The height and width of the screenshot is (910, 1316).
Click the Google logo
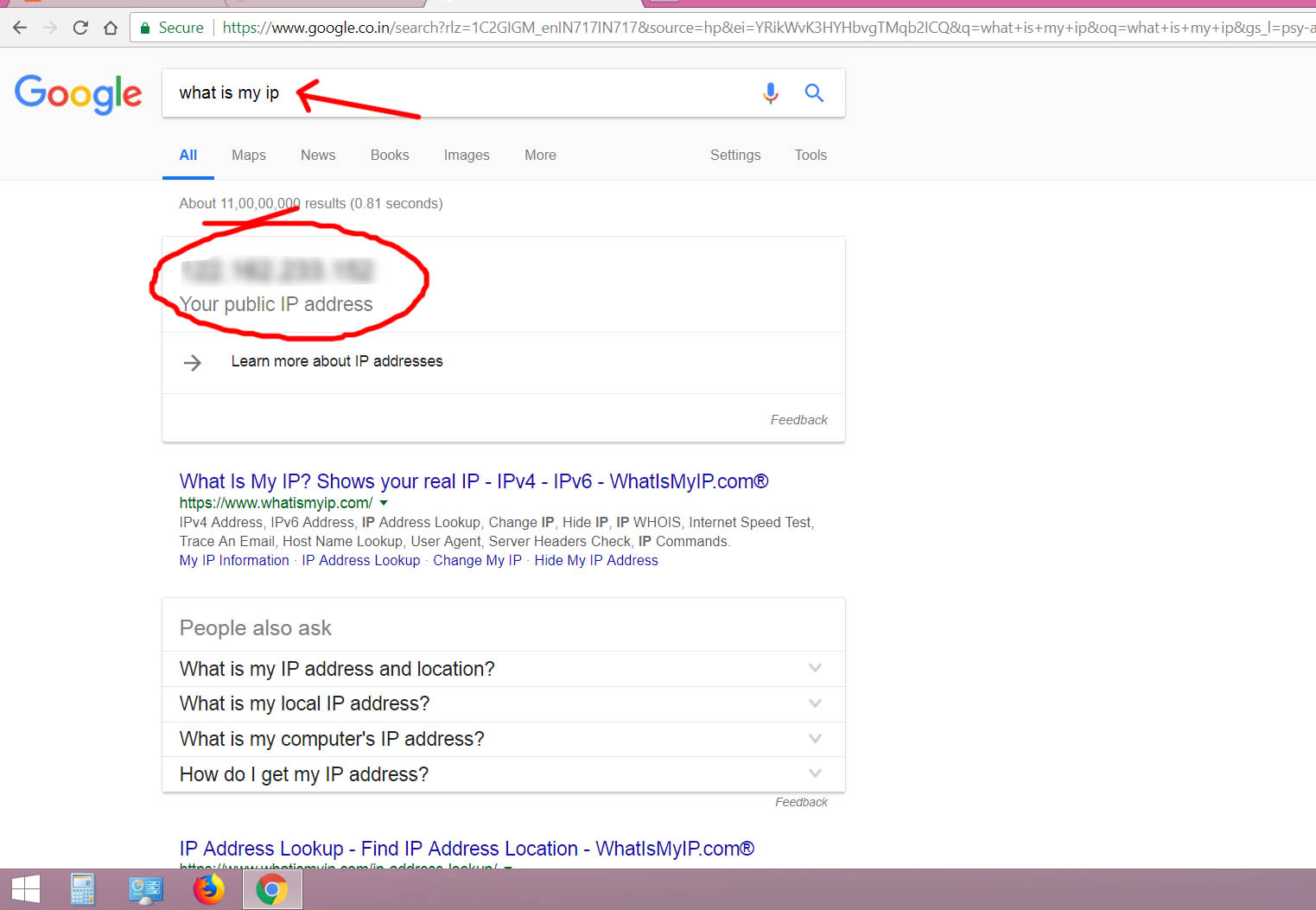click(x=78, y=93)
